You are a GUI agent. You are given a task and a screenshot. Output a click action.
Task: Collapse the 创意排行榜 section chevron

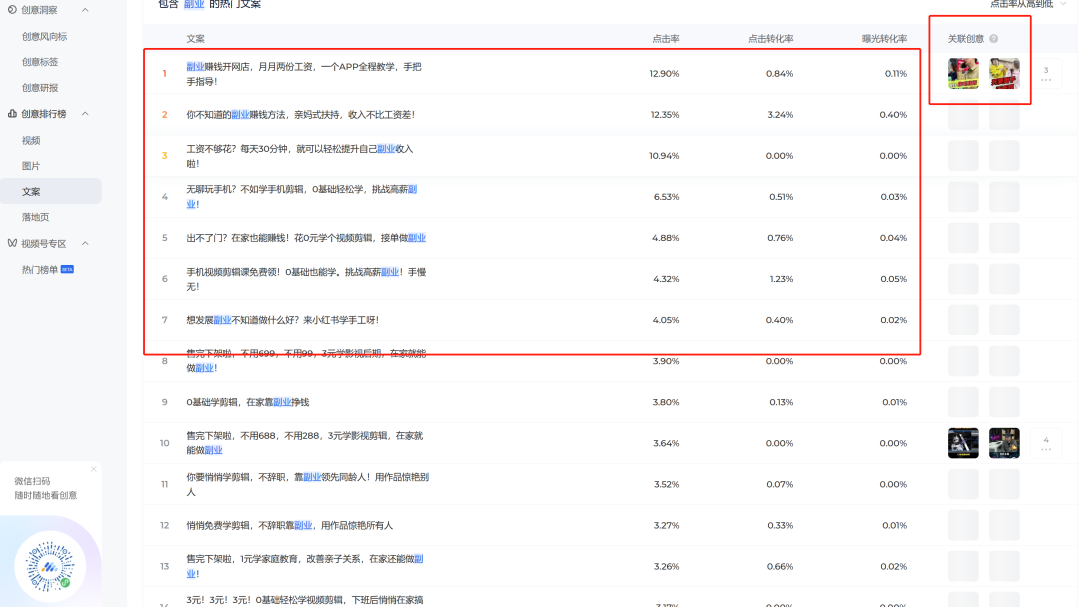[85, 114]
